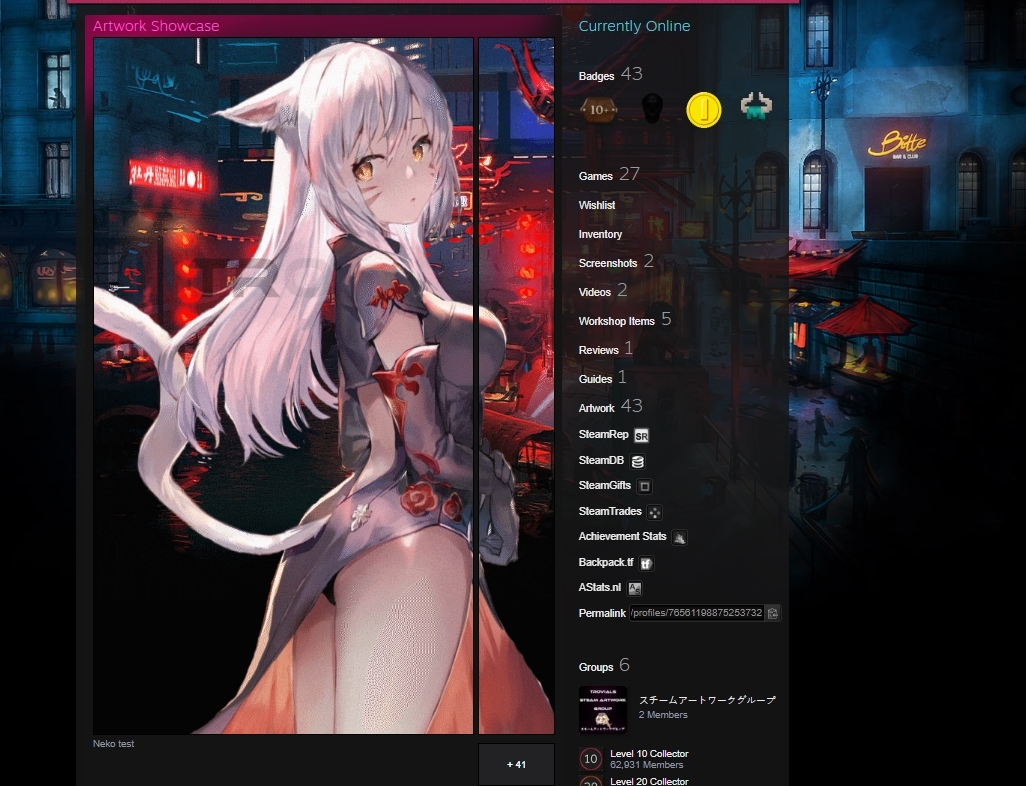
Task: Open Achievement Stats link text
Action: coord(622,536)
